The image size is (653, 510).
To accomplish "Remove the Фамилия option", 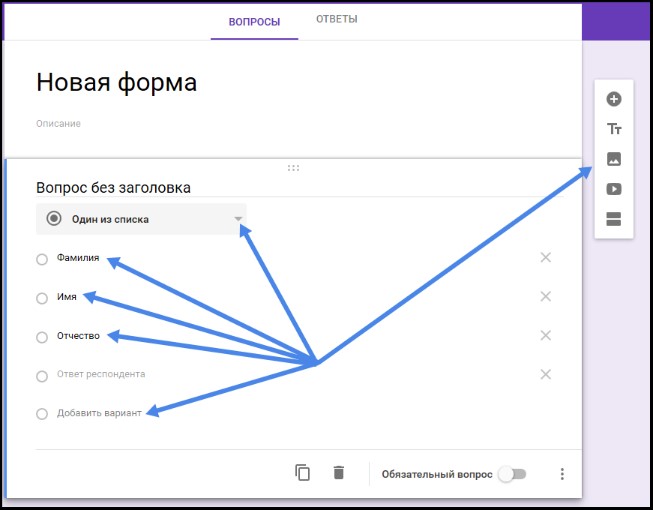I will [545, 258].
